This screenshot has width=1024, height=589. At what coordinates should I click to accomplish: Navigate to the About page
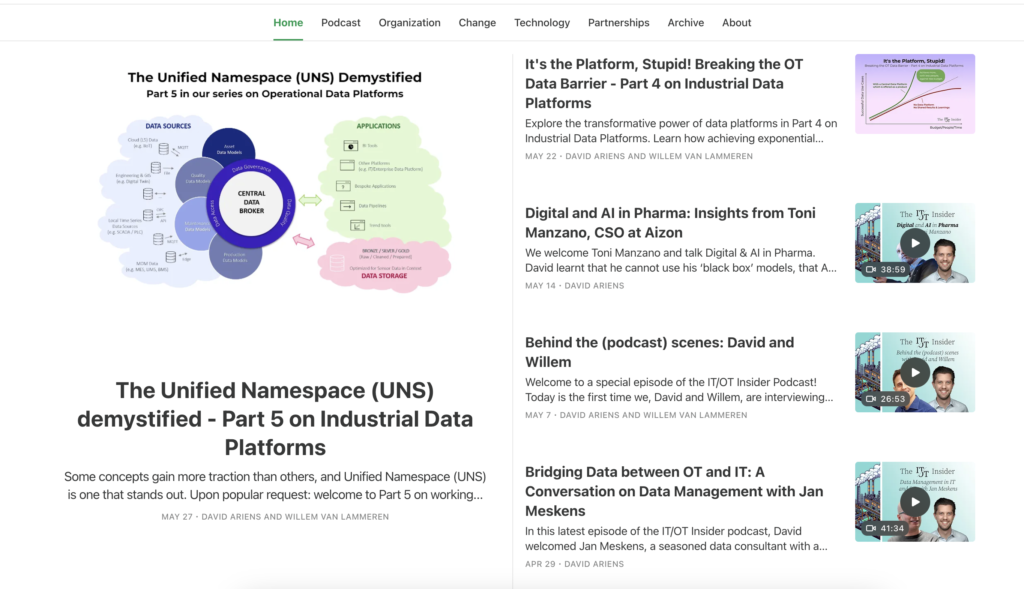pyautogui.click(x=736, y=22)
